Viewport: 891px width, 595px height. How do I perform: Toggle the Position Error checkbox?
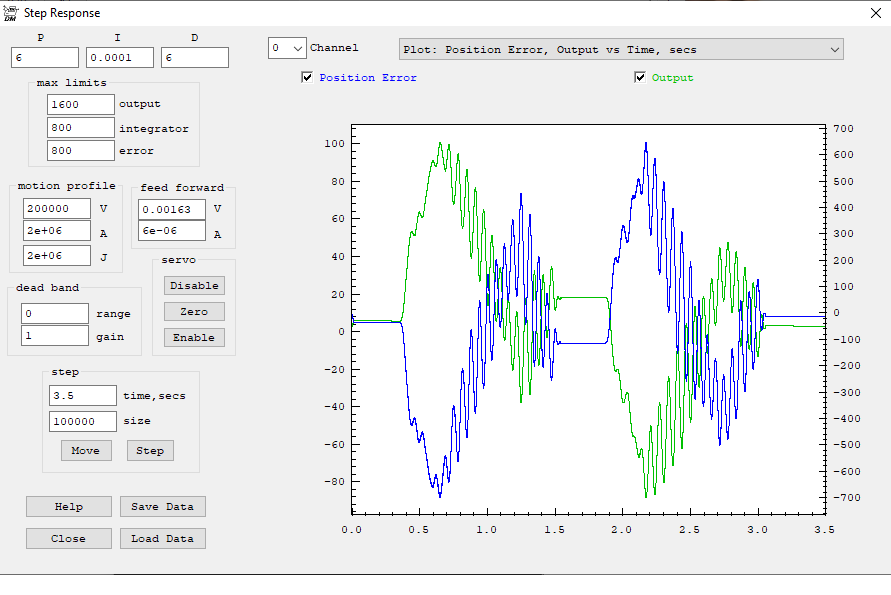[x=307, y=78]
